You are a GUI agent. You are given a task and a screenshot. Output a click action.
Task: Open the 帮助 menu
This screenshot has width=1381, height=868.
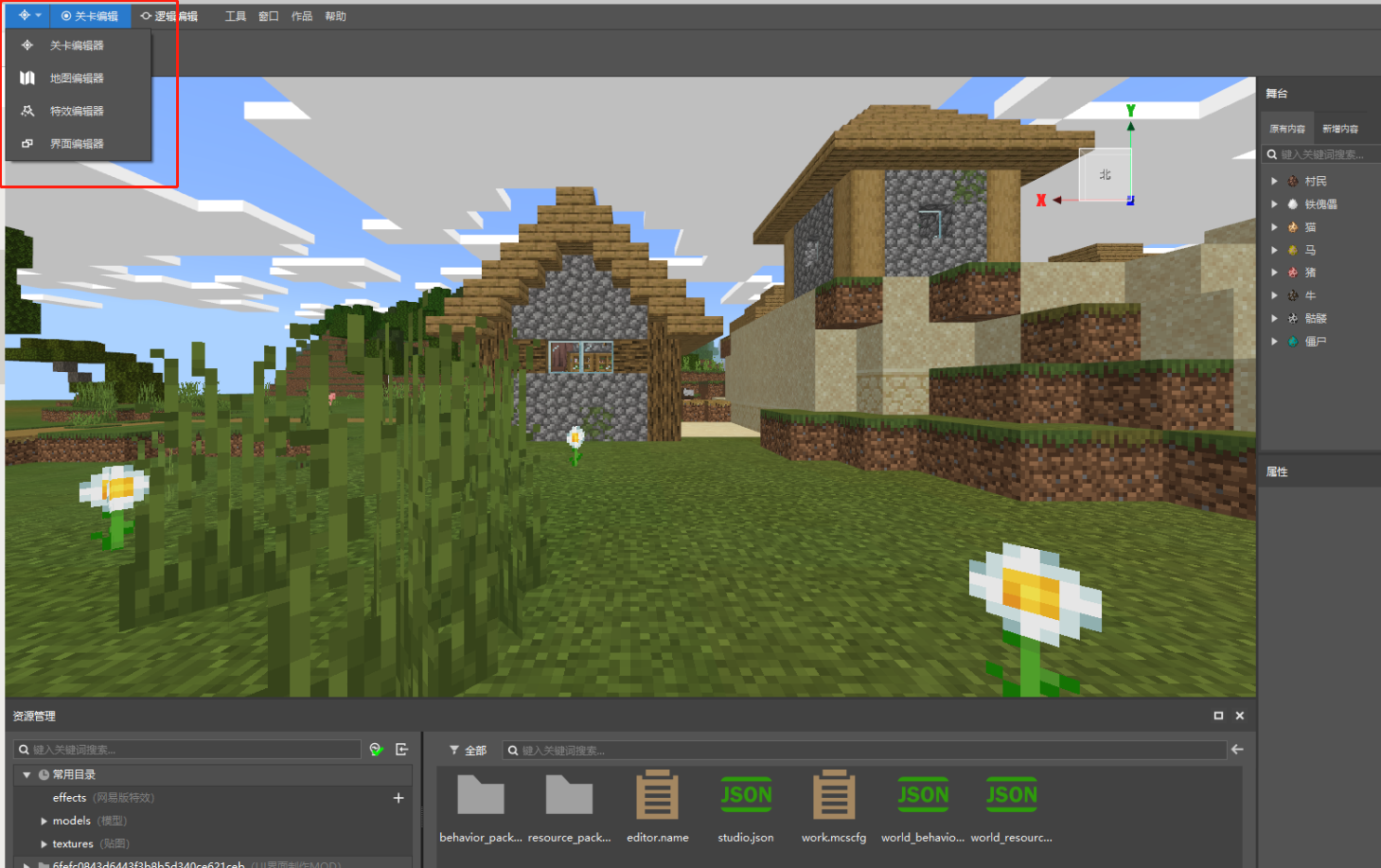(335, 16)
